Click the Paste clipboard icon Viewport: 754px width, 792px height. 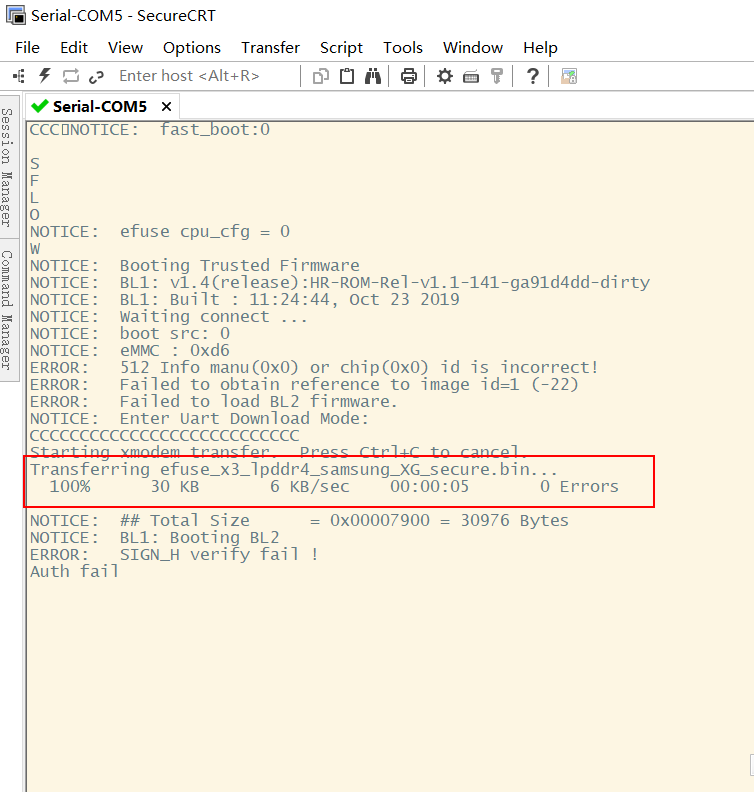pyautogui.click(x=347, y=76)
